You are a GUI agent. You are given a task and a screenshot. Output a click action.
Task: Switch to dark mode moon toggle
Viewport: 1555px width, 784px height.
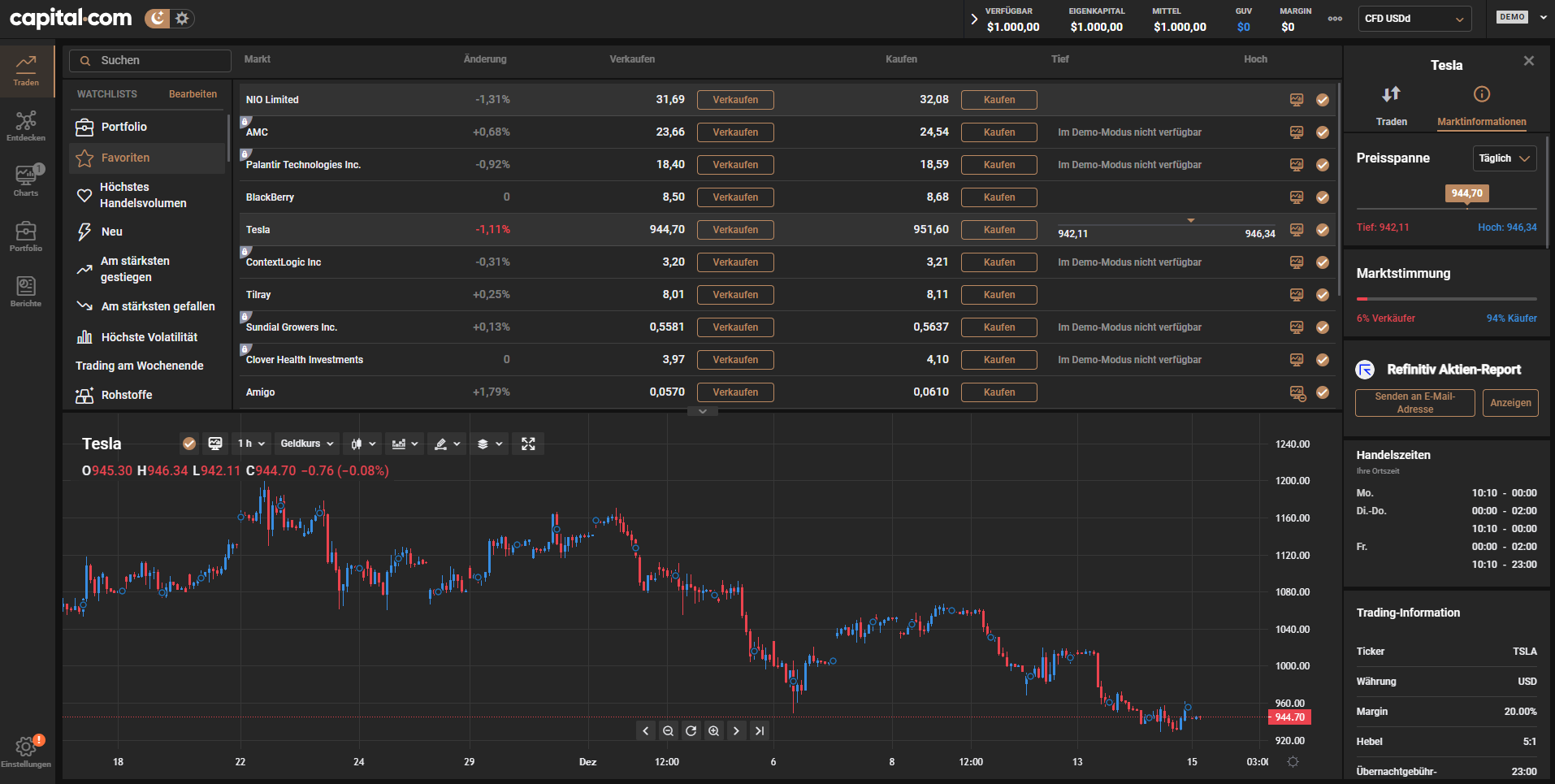click(x=158, y=18)
